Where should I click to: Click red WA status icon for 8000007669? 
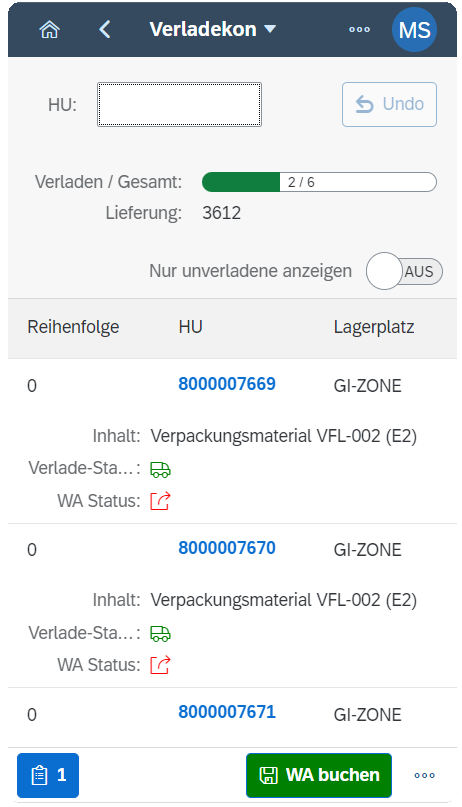click(160, 501)
